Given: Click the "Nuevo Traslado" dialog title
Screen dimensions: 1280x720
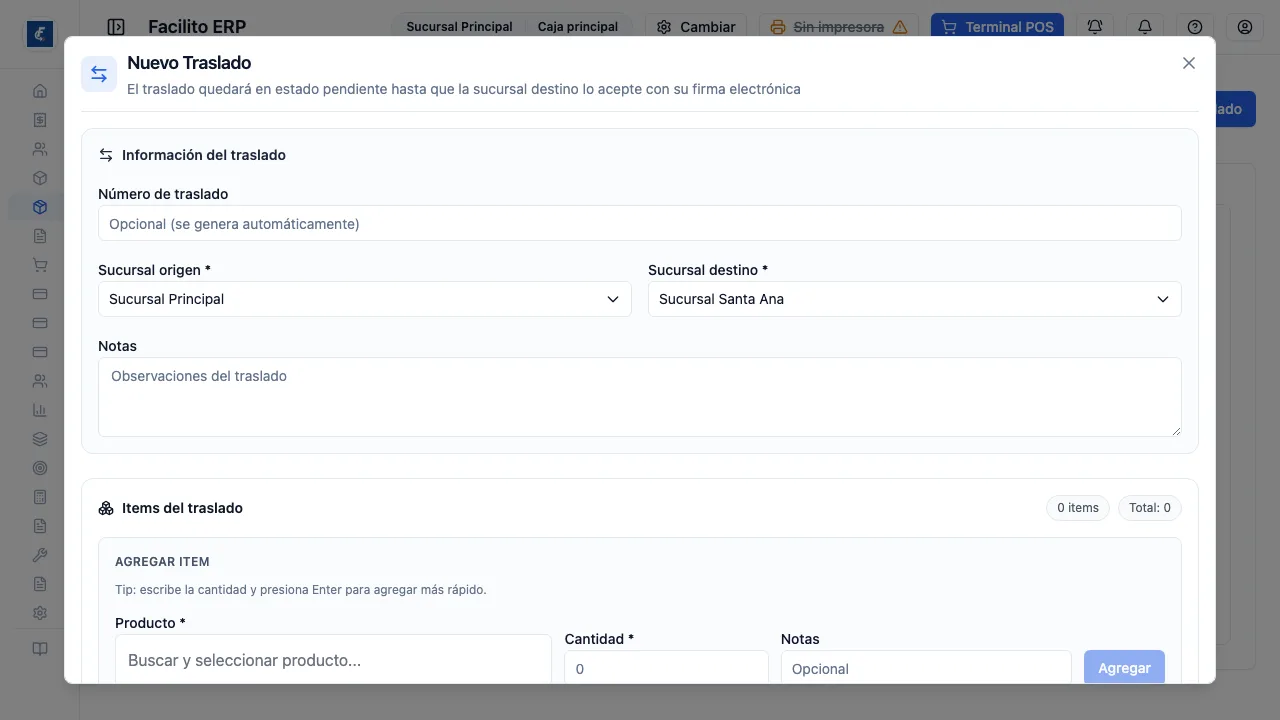Looking at the screenshot, I should point(189,63).
